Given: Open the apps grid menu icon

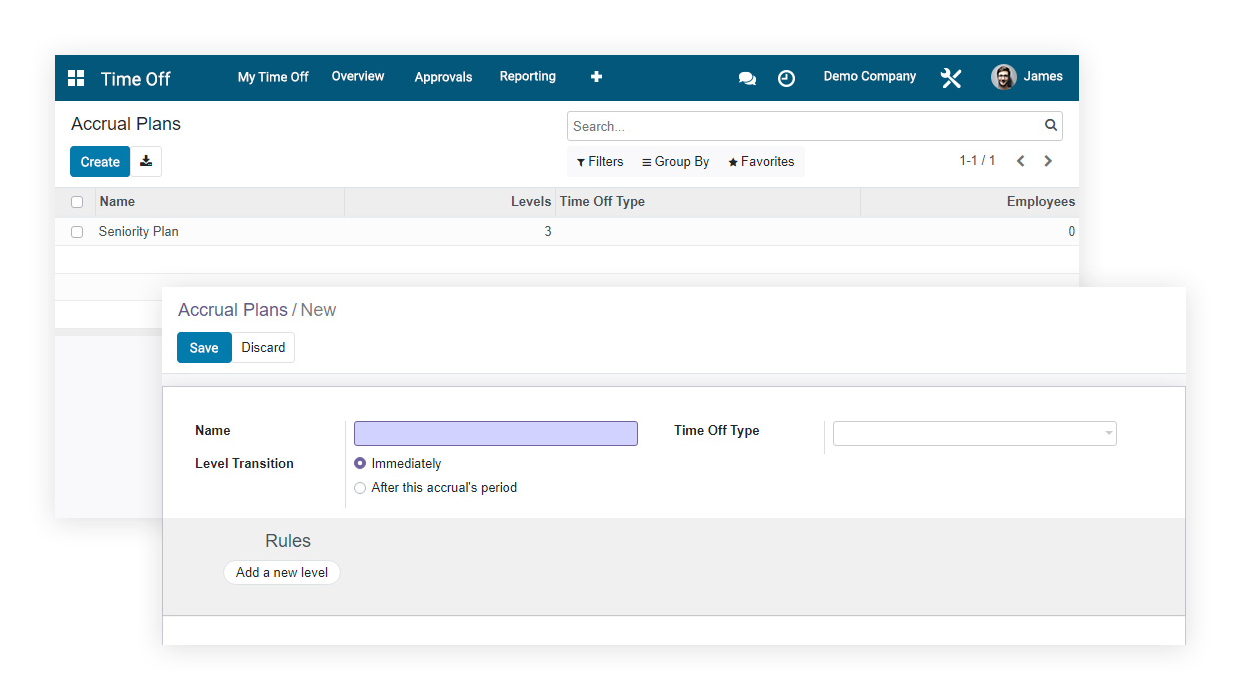Looking at the screenshot, I should (x=76, y=78).
